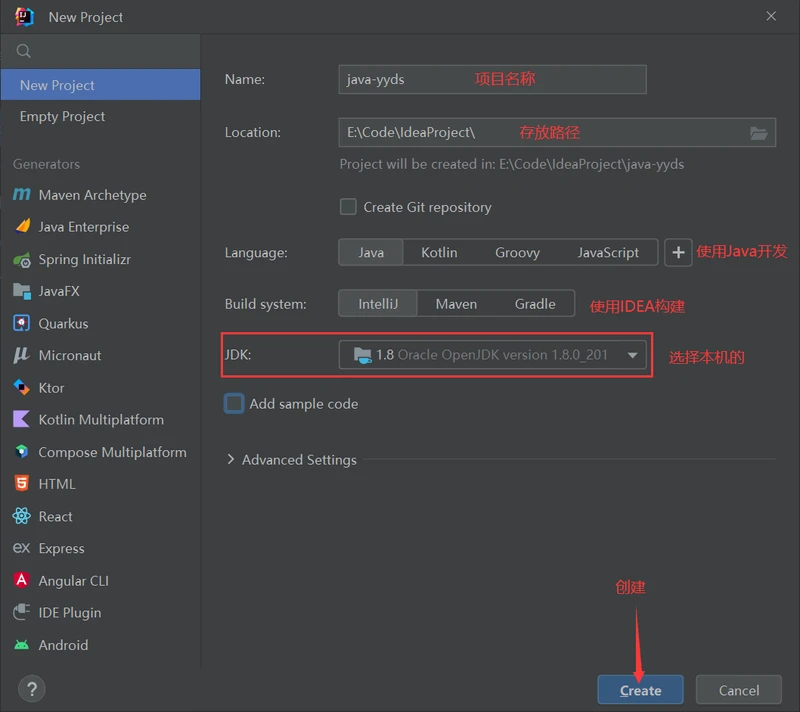
Task: Pick the React generator icon
Action: click(x=21, y=516)
